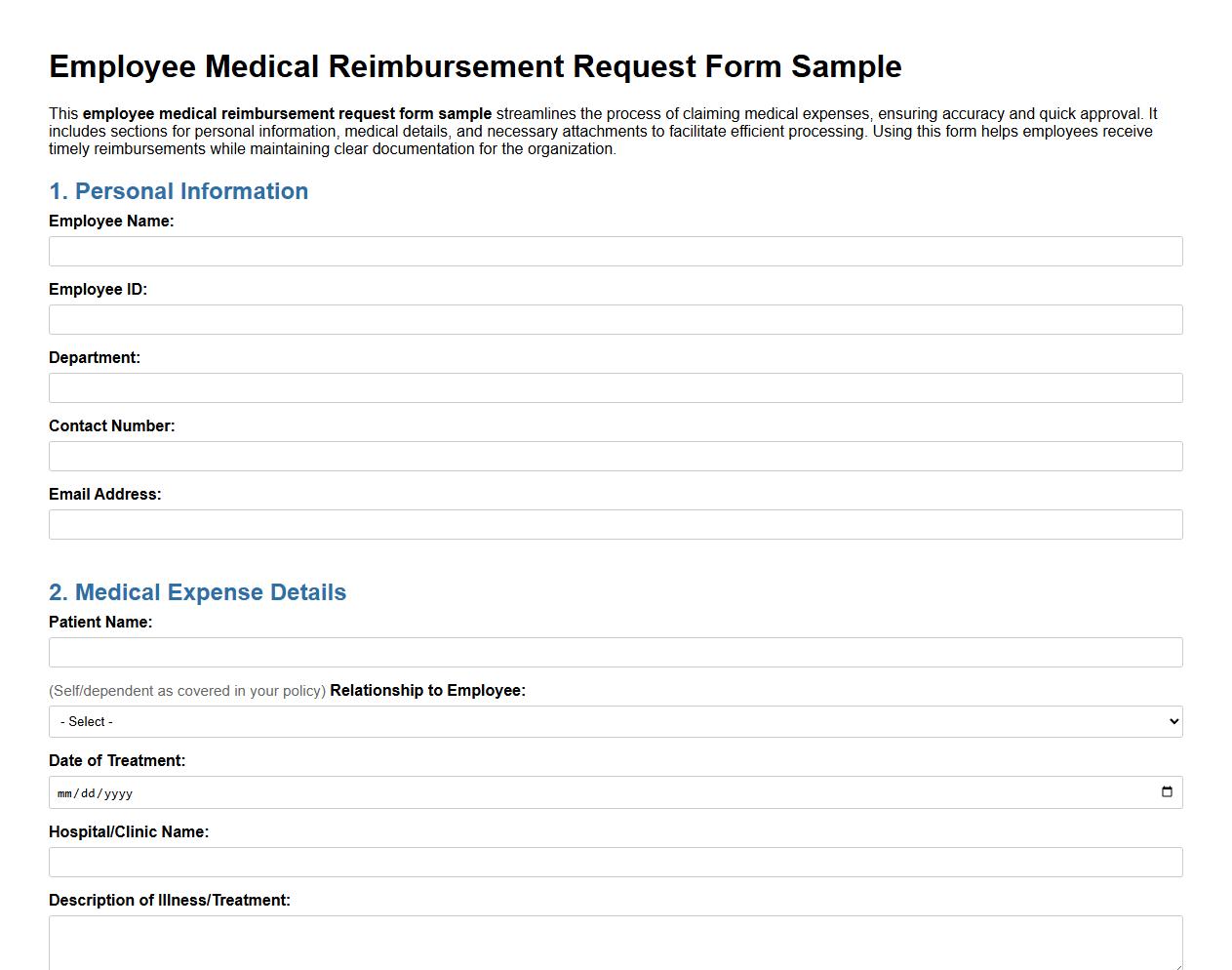
Task: Click the Employee ID input box
Action: point(615,319)
